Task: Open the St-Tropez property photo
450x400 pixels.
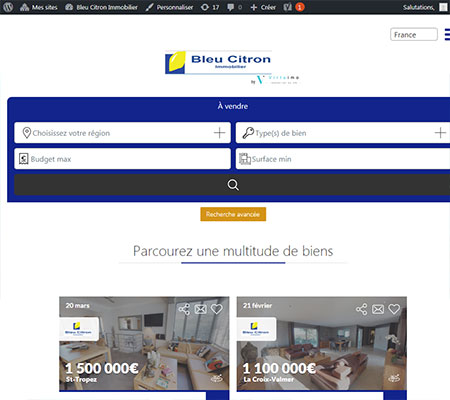Action: [144, 343]
